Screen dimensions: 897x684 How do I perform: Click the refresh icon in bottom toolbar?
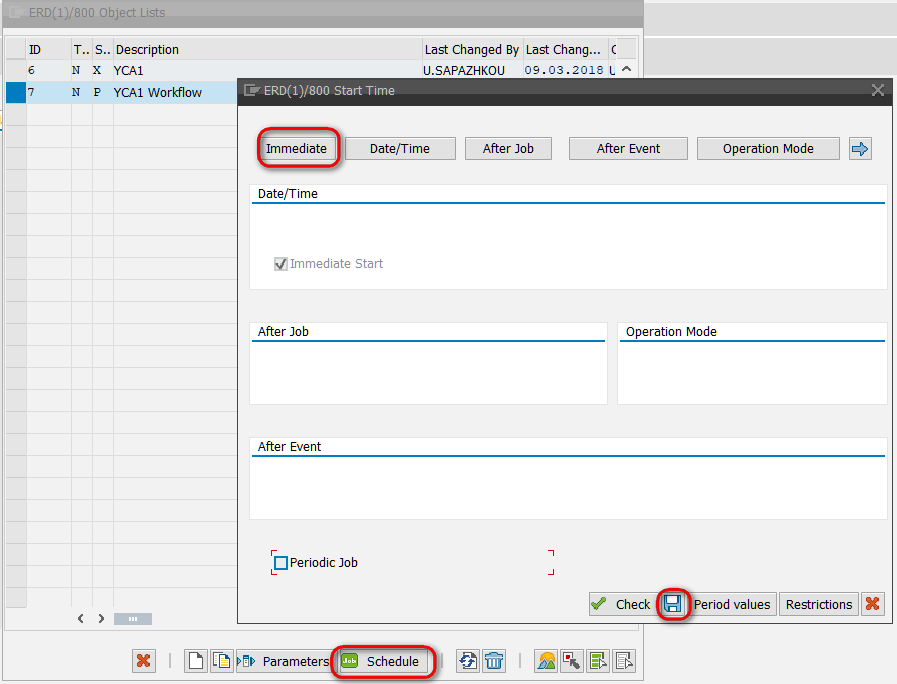[468, 661]
